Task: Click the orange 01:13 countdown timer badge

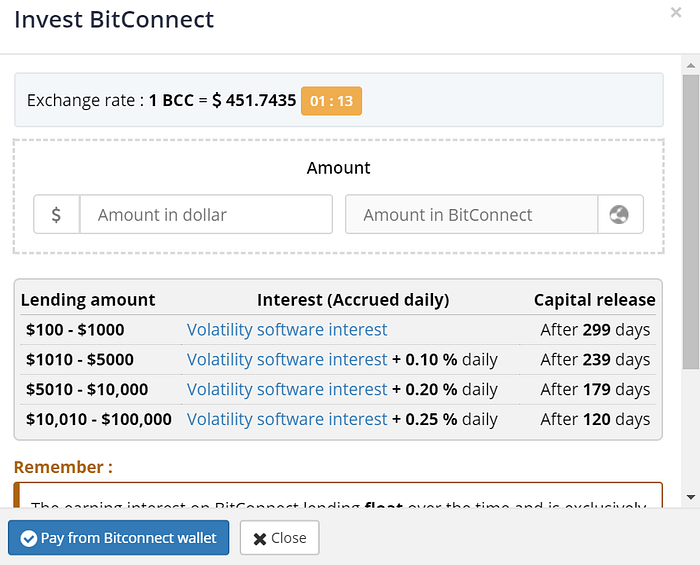Action: (331, 101)
